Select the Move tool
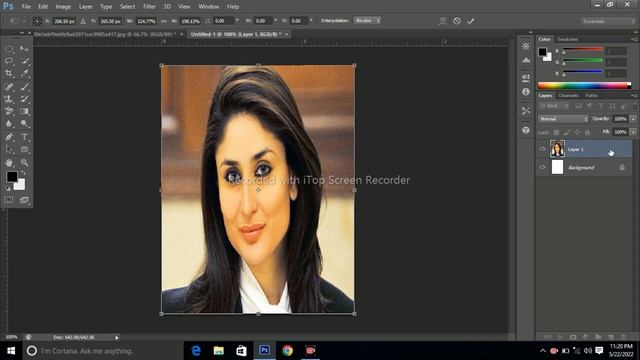640x360 pixels. pos(24,49)
